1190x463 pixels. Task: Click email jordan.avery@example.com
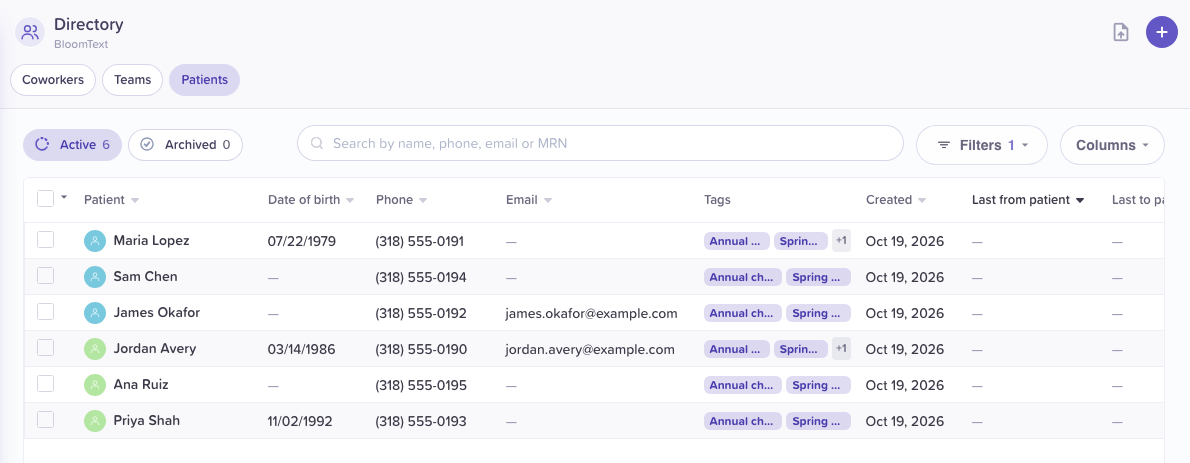590,349
